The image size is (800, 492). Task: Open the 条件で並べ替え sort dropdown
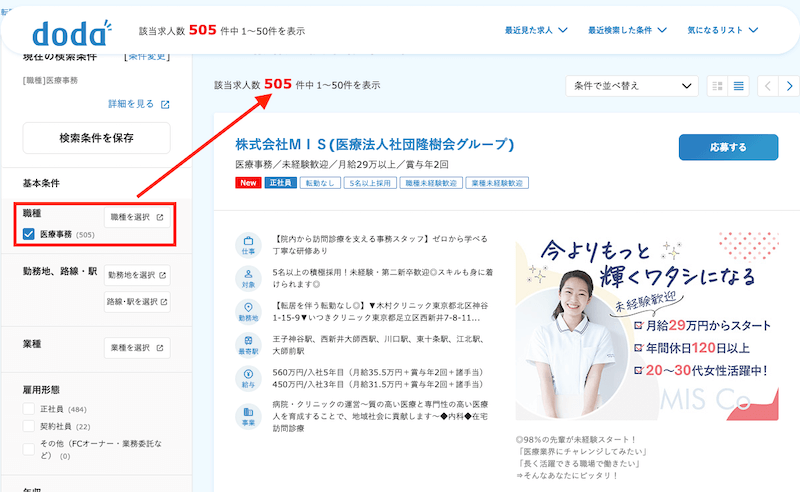pos(632,86)
